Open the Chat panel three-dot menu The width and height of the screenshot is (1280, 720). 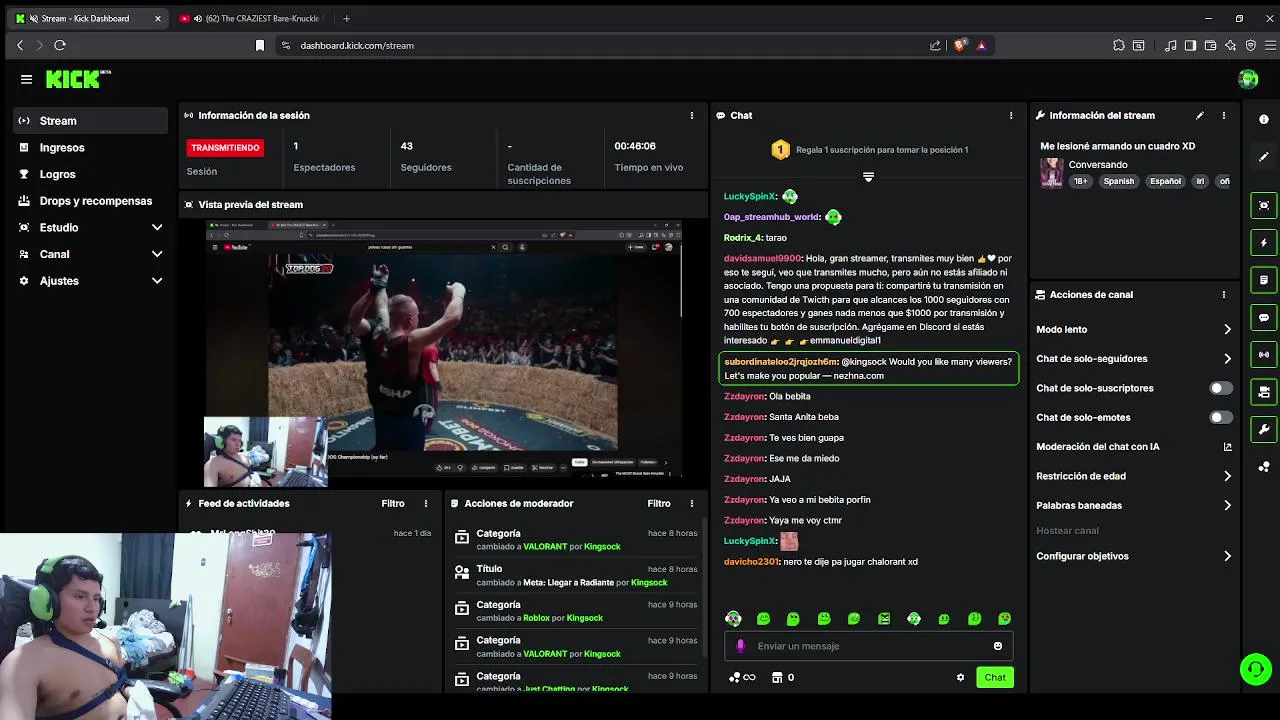click(1011, 115)
